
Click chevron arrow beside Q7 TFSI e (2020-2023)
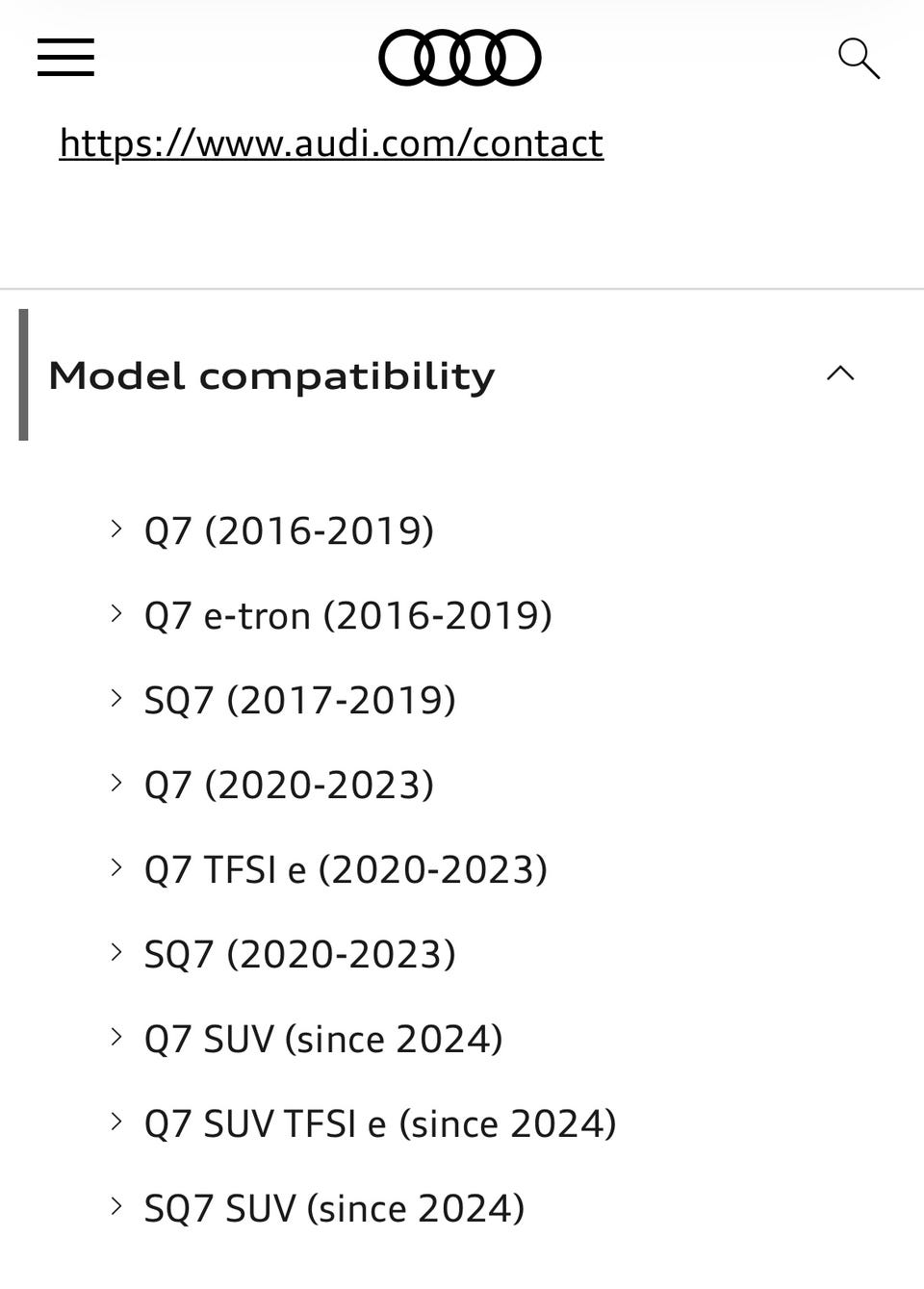pyautogui.click(x=116, y=867)
